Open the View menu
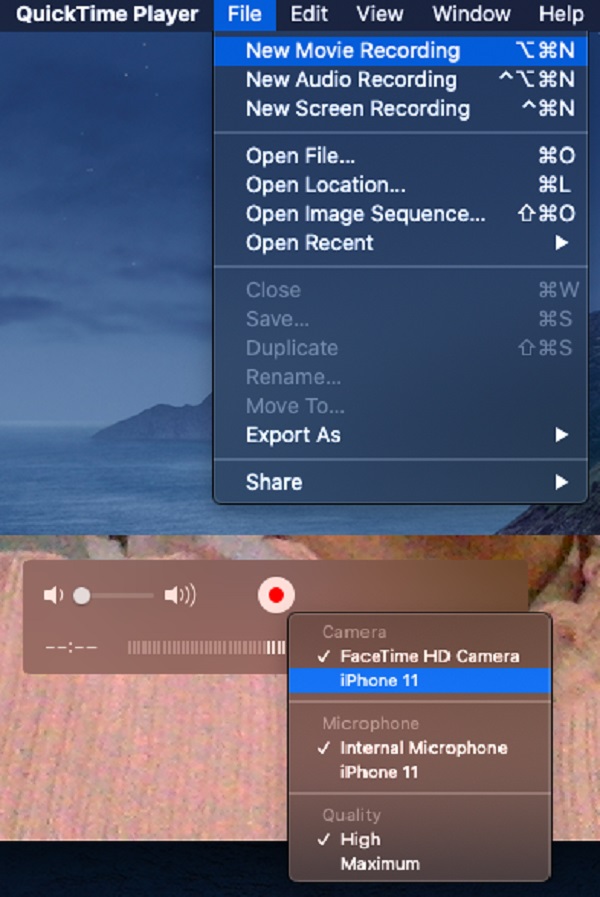This screenshot has height=897, width=600. click(x=380, y=14)
